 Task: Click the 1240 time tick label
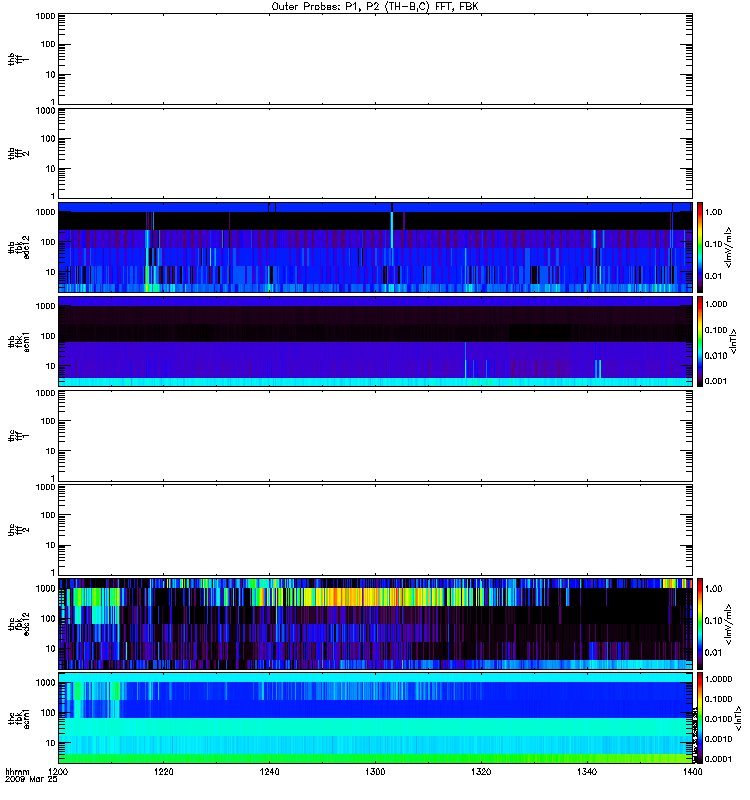coord(269,771)
